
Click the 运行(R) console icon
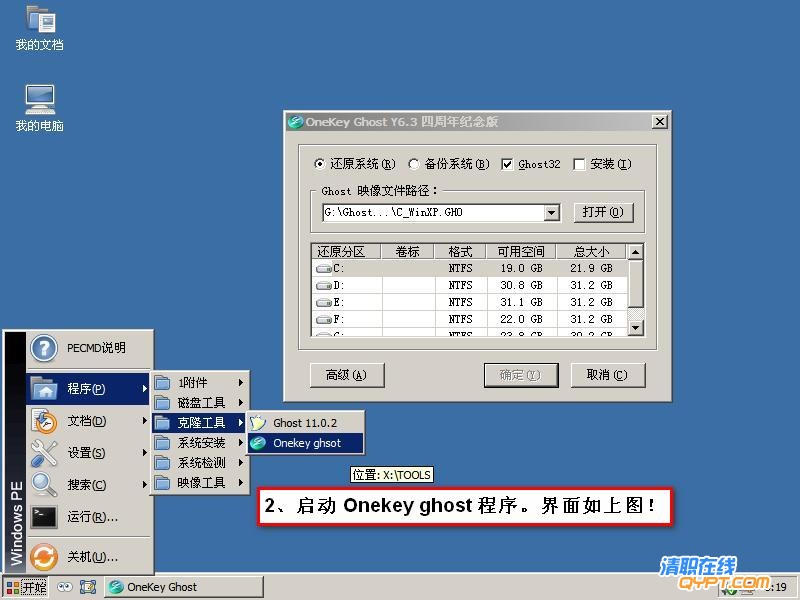[x=44, y=517]
